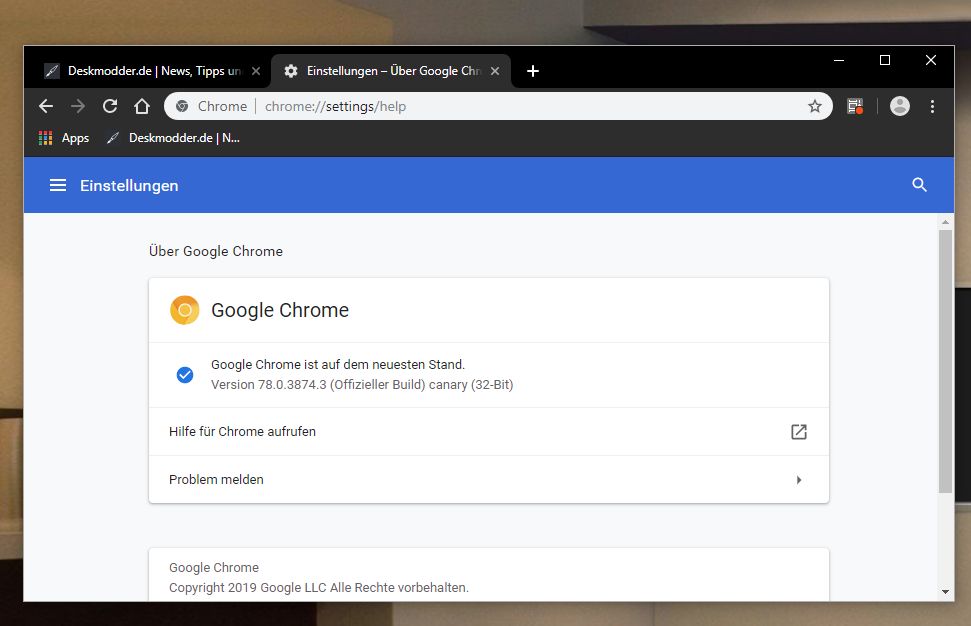Click the external-link icon beside Hilfe für Chrome
Screen dimensions: 971x626
pyautogui.click(x=799, y=432)
